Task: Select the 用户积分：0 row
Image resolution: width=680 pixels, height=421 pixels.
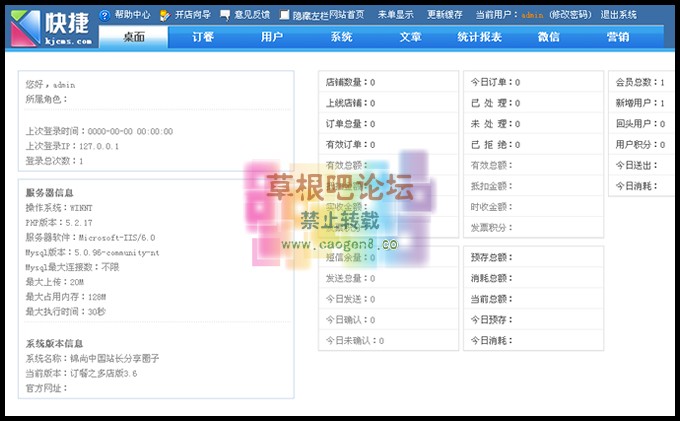Action: pyautogui.click(x=641, y=144)
